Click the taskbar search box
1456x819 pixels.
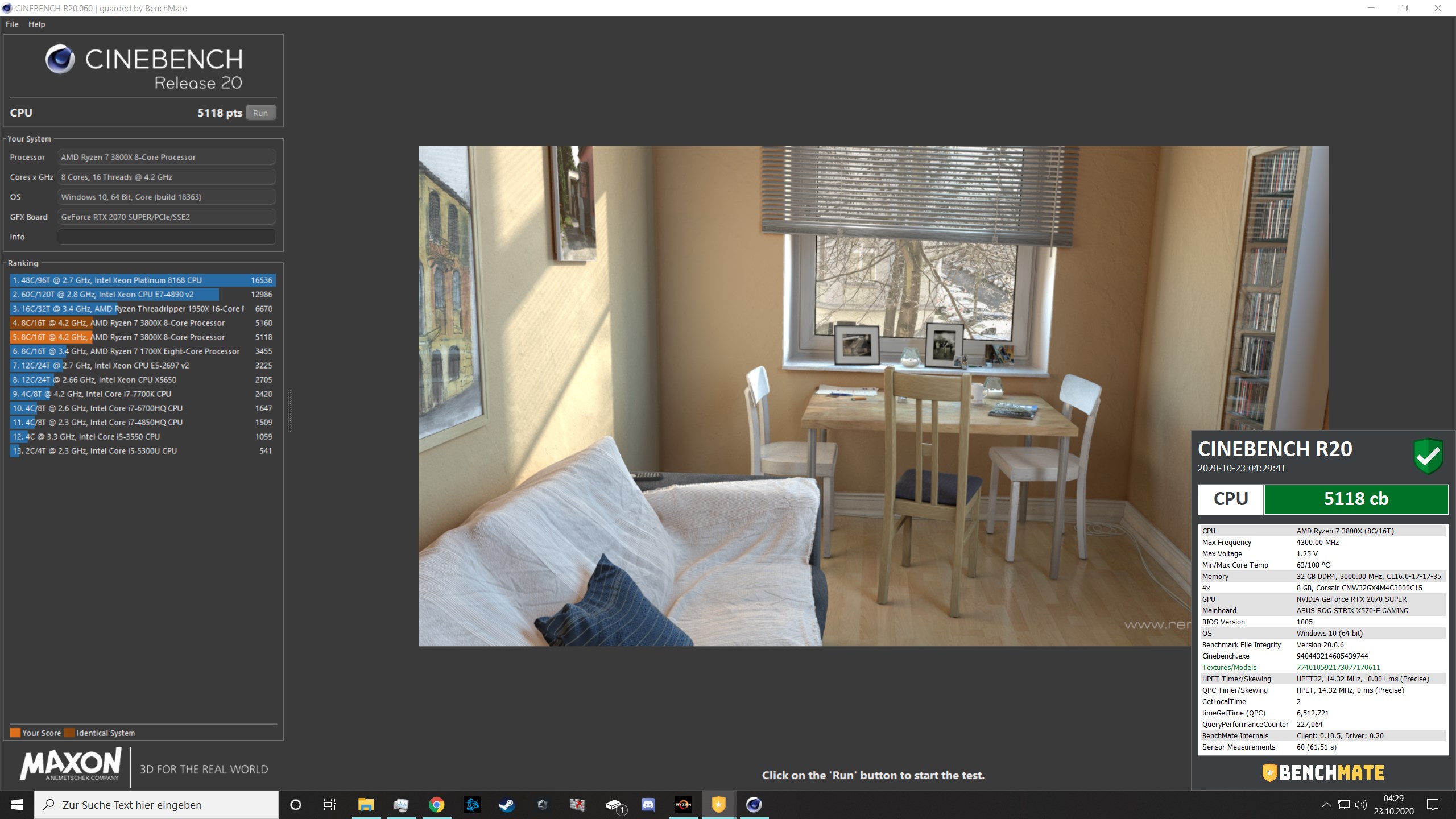click(156, 805)
